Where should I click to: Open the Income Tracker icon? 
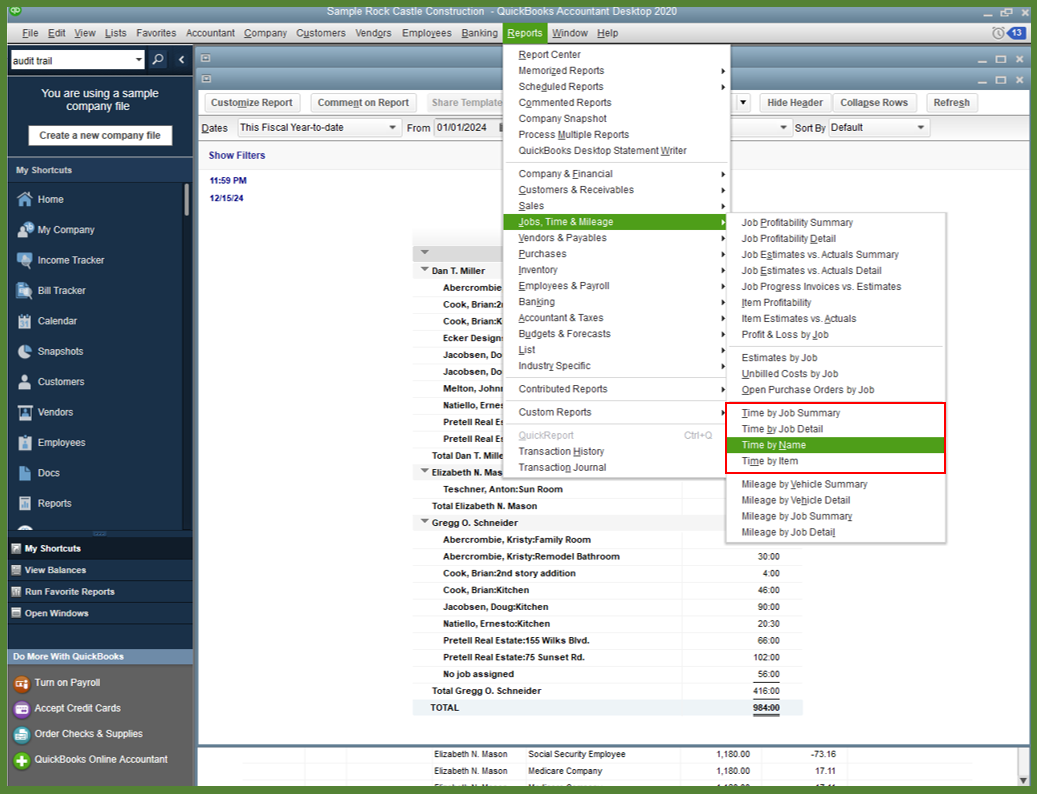coord(24,260)
